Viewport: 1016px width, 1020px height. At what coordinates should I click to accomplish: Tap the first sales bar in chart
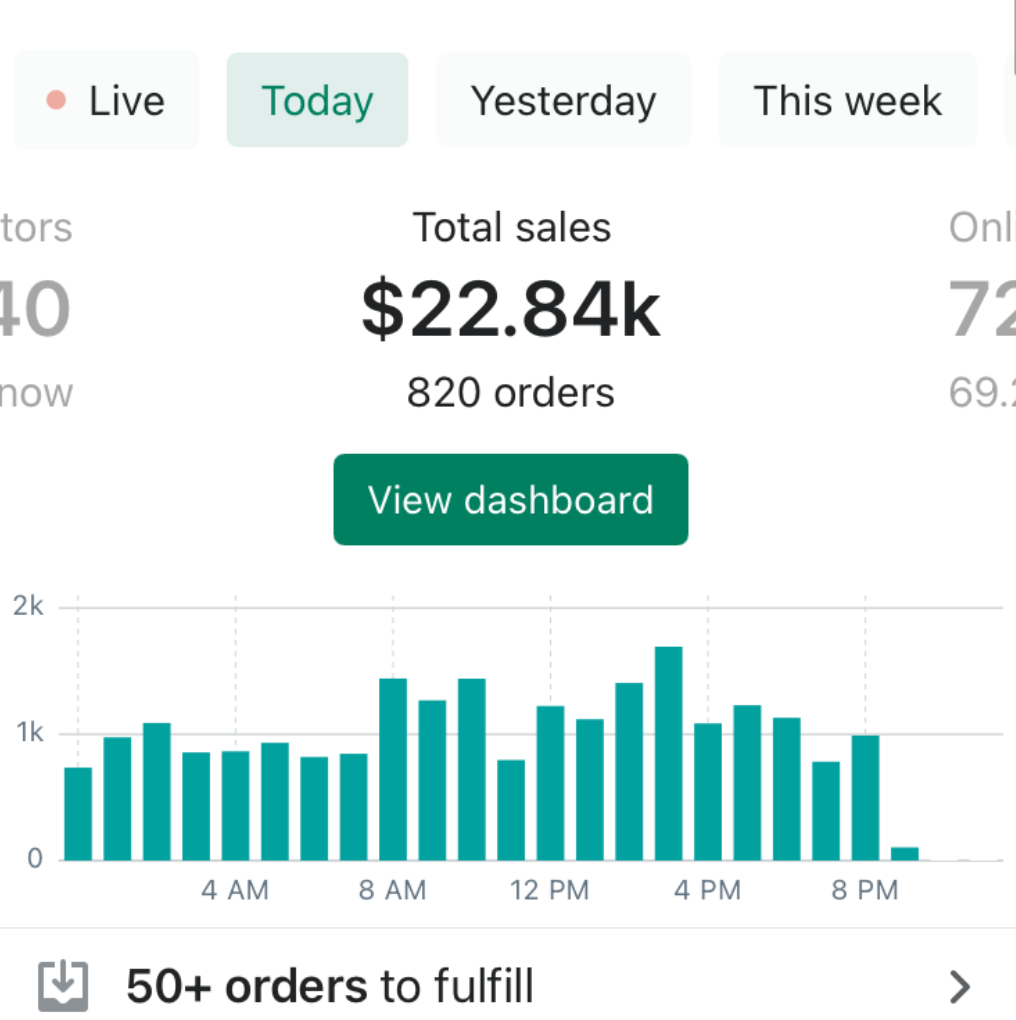[x=78, y=813]
